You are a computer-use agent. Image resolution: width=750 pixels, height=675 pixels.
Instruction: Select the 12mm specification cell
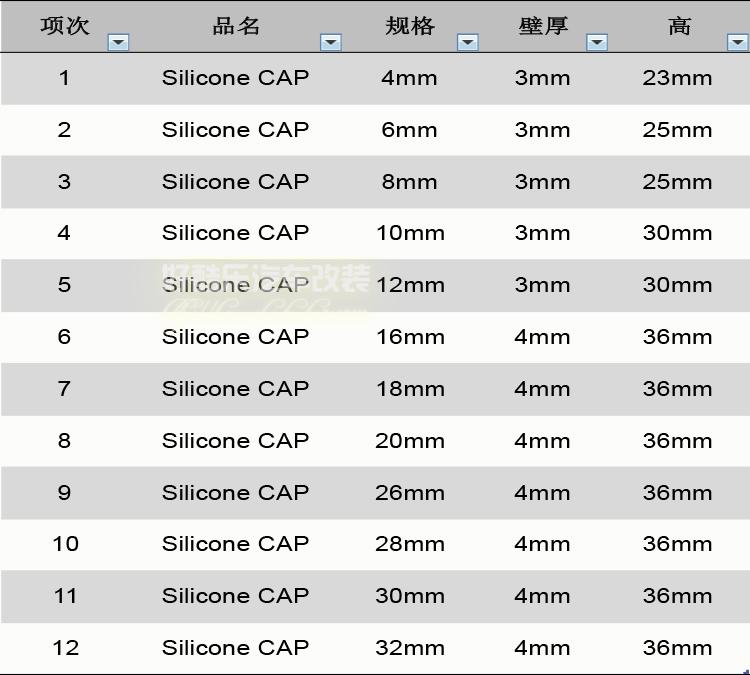point(410,285)
